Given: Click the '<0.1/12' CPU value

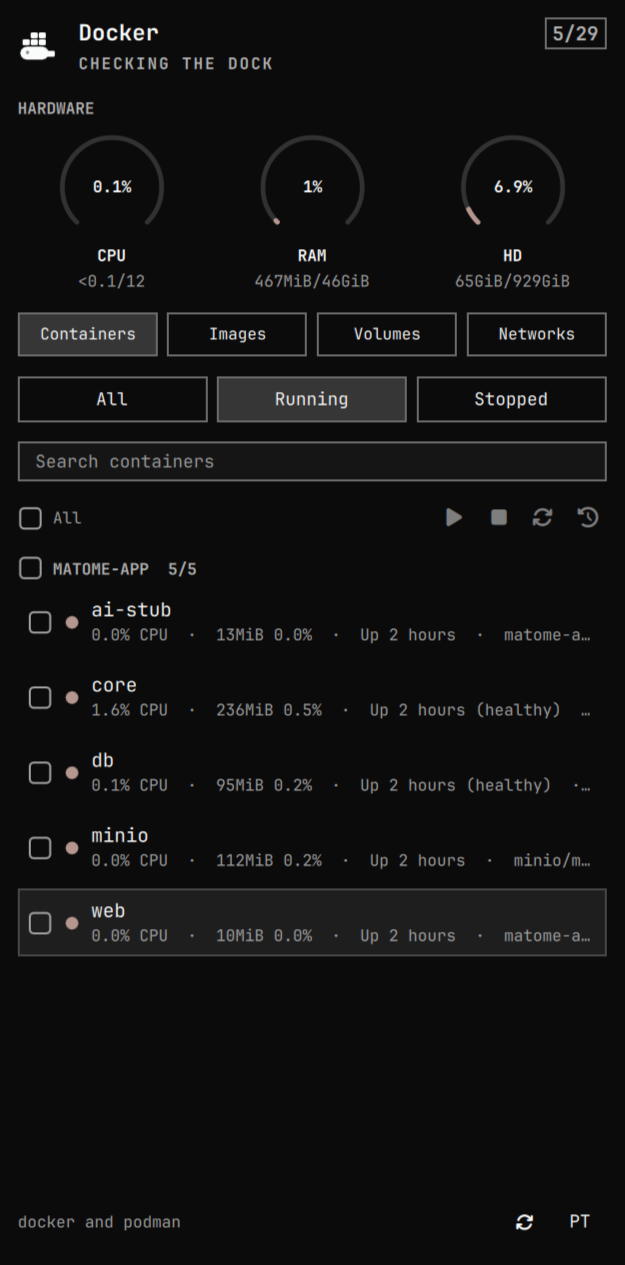Looking at the screenshot, I should pyautogui.click(x=112, y=282).
